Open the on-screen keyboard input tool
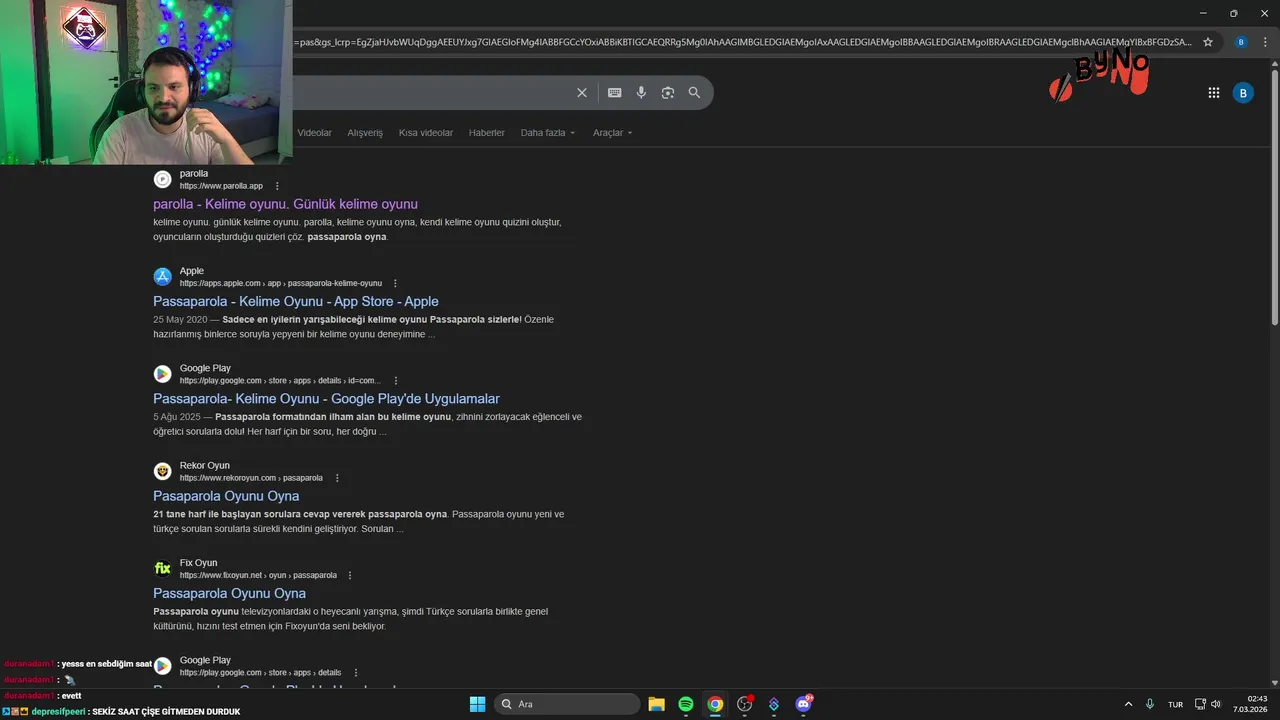Viewport: 1280px width, 720px height. (x=614, y=93)
